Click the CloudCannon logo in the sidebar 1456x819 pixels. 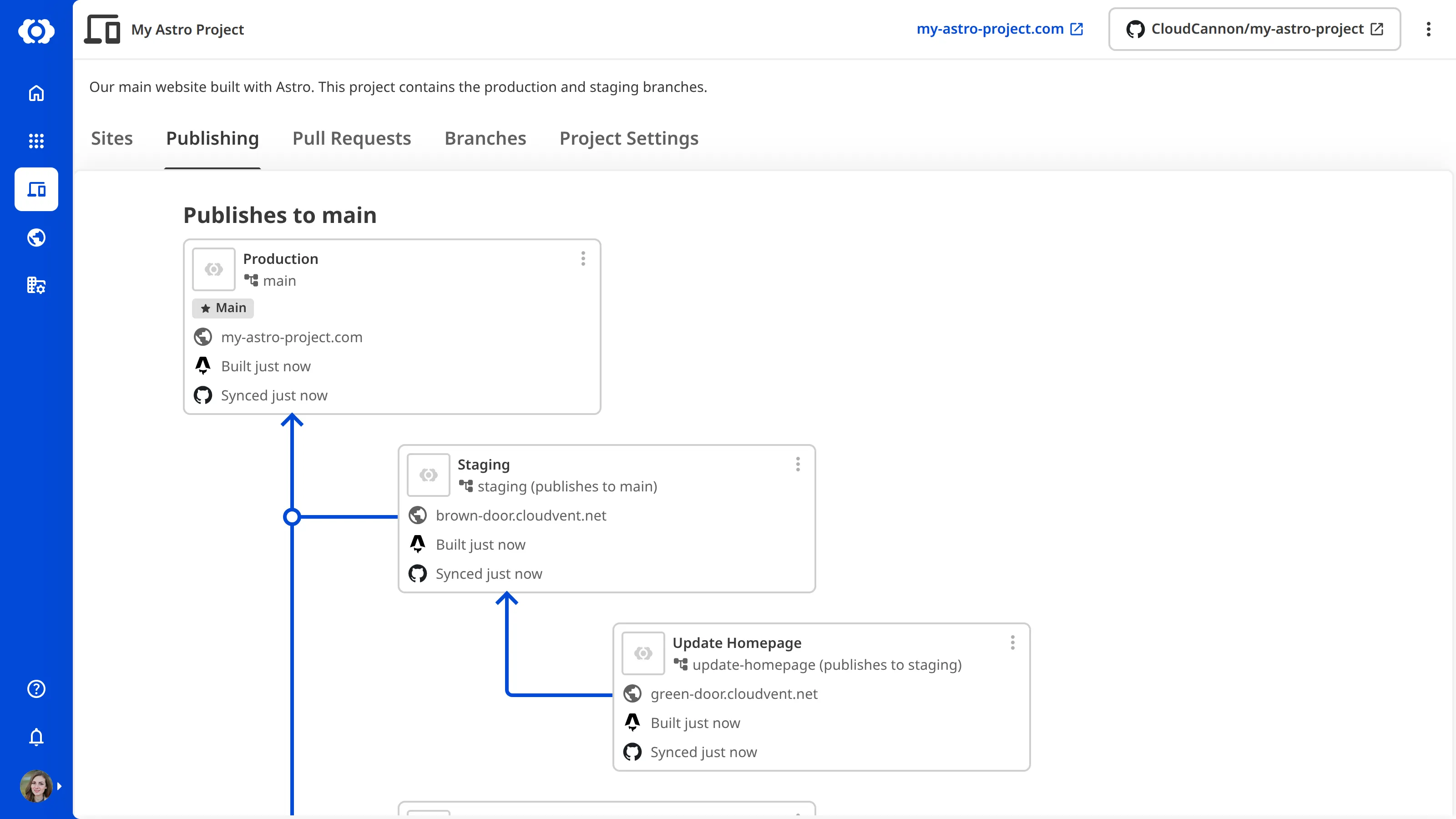36,30
